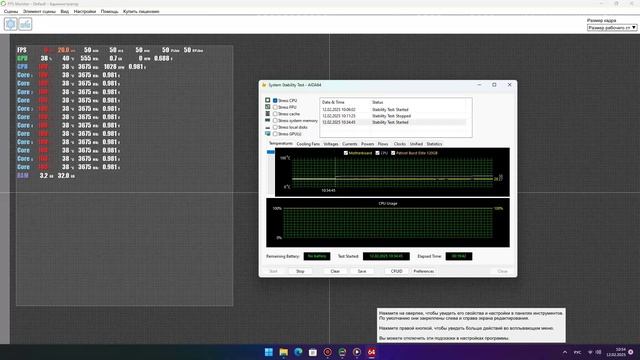Expand the Размер кадра dropdown

click(612, 28)
